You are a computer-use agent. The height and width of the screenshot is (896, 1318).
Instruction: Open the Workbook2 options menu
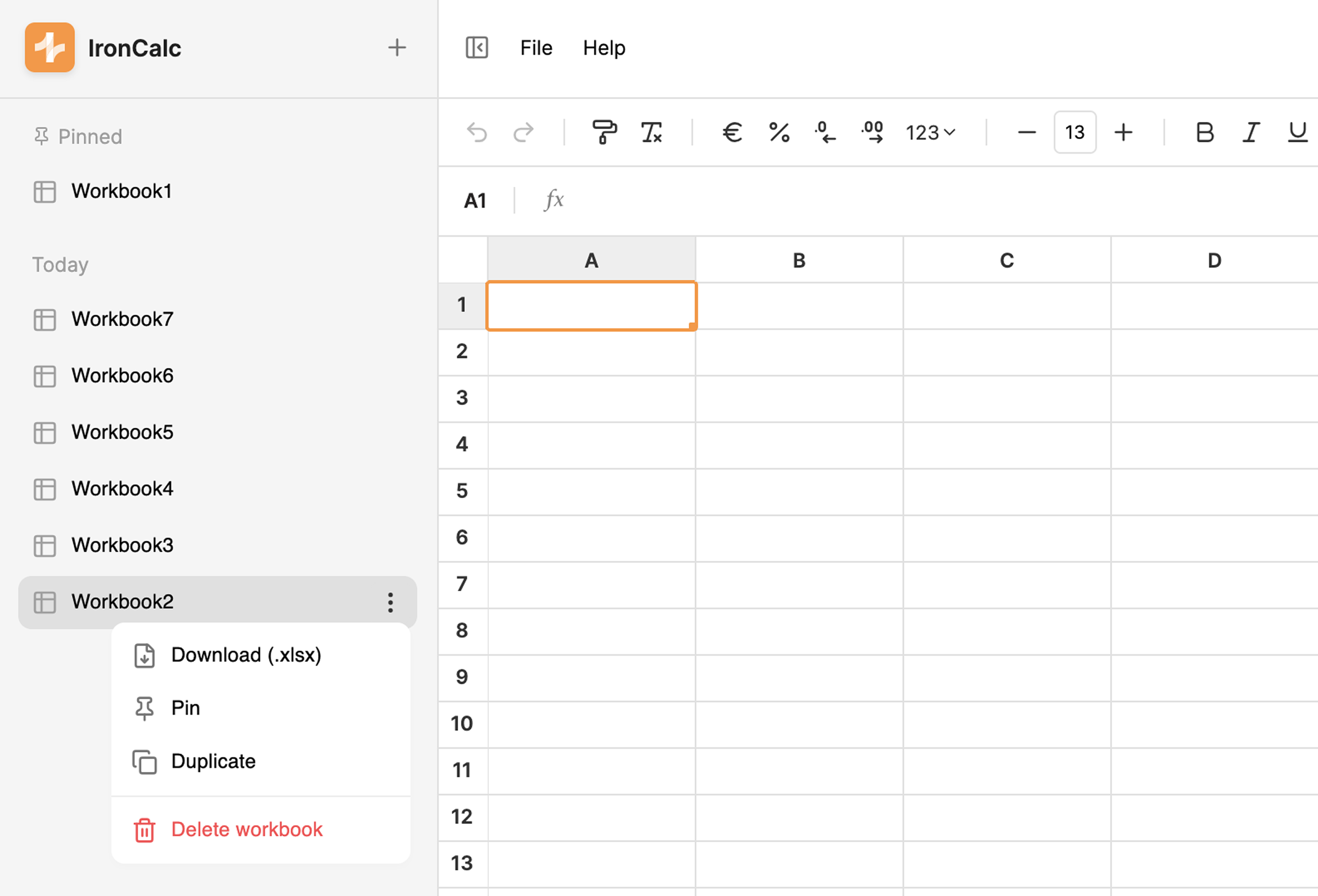(390, 602)
